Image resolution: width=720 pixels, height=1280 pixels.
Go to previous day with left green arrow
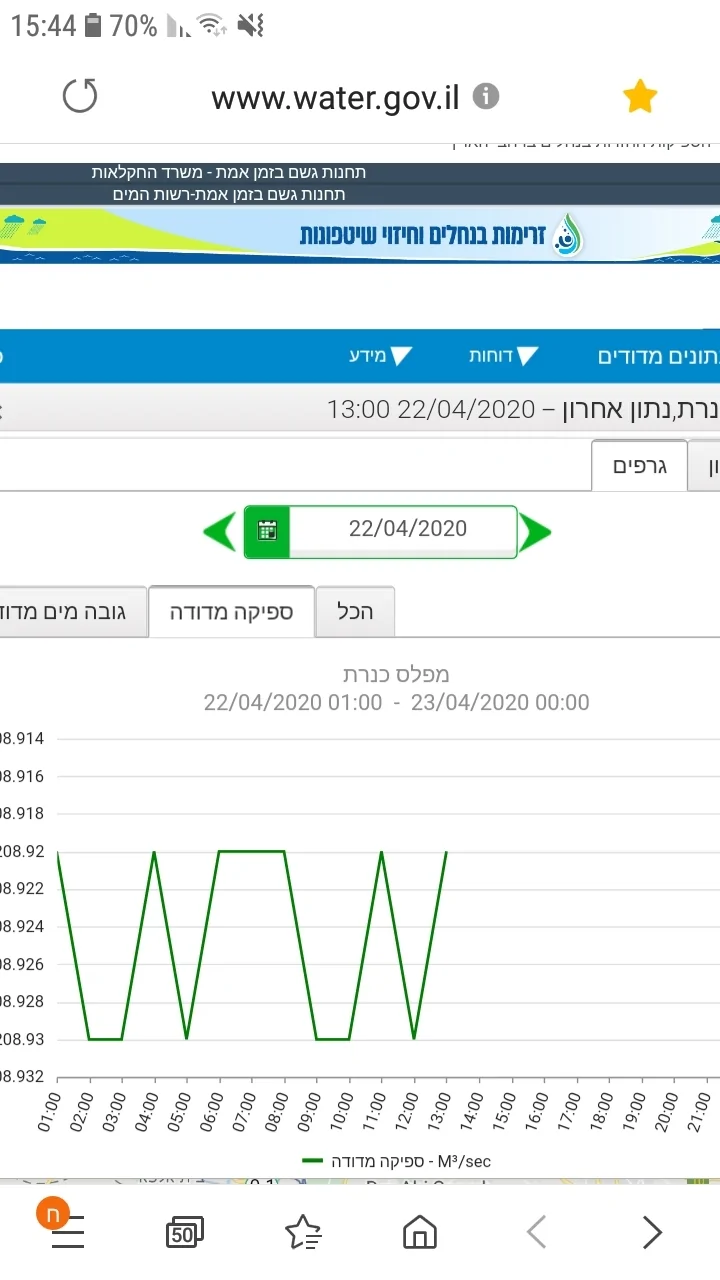[x=220, y=531]
